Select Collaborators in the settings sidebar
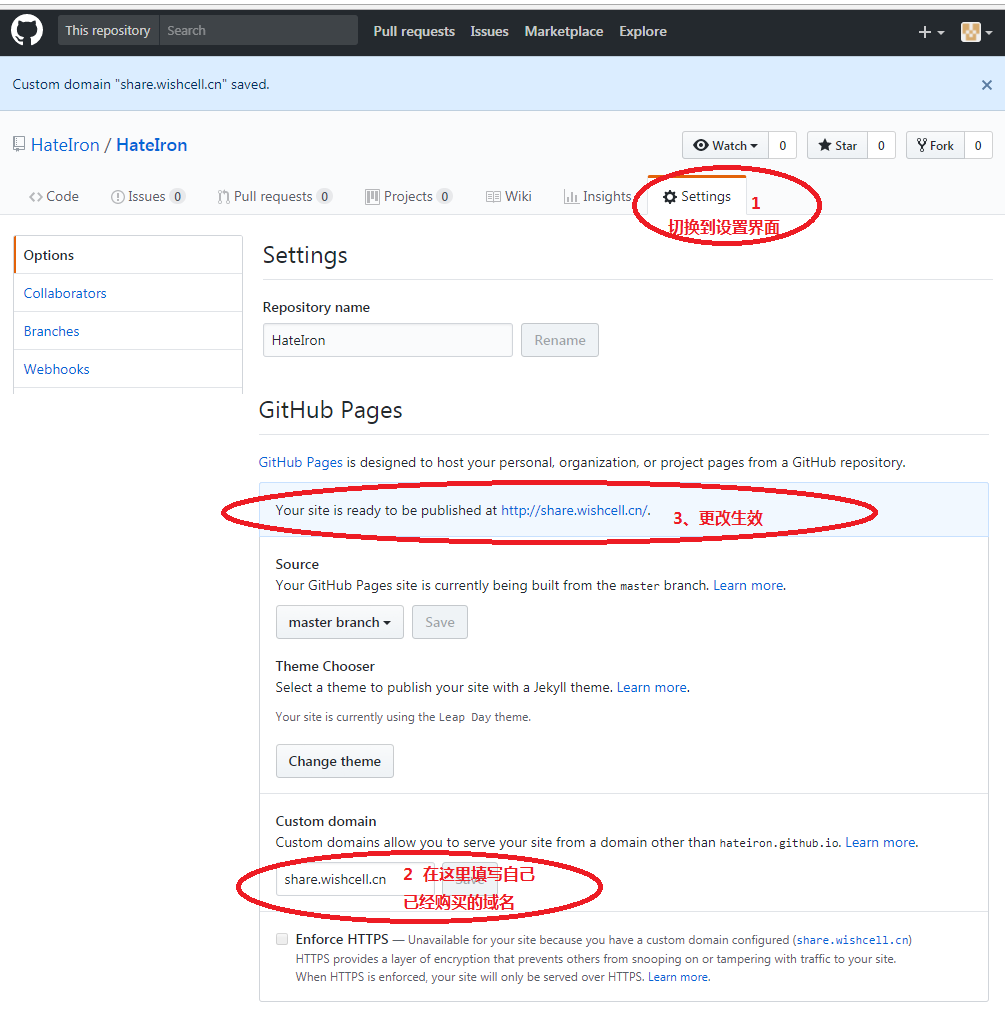1005x1012 pixels. point(65,293)
